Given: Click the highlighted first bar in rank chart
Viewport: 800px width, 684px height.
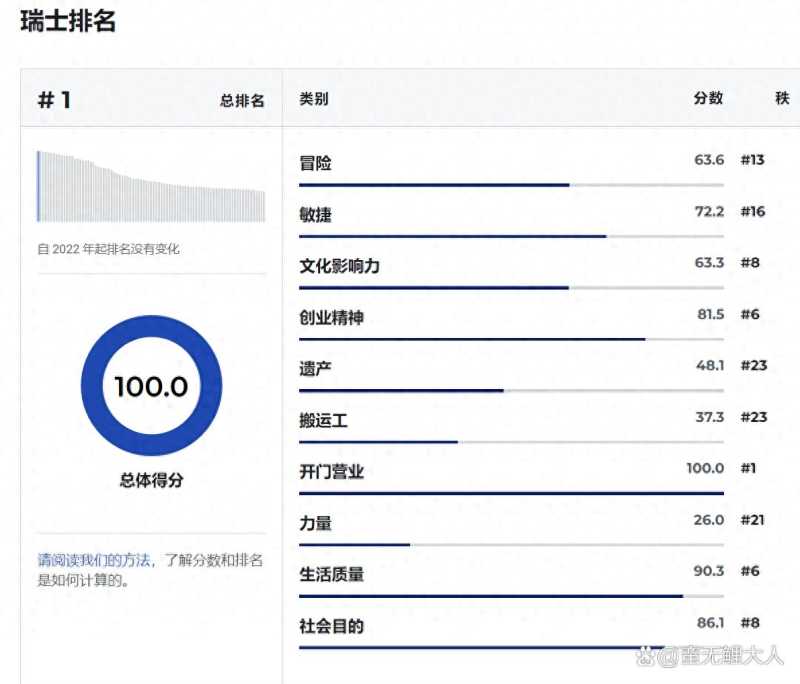Looking at the screenshot, I should point(39,186).
